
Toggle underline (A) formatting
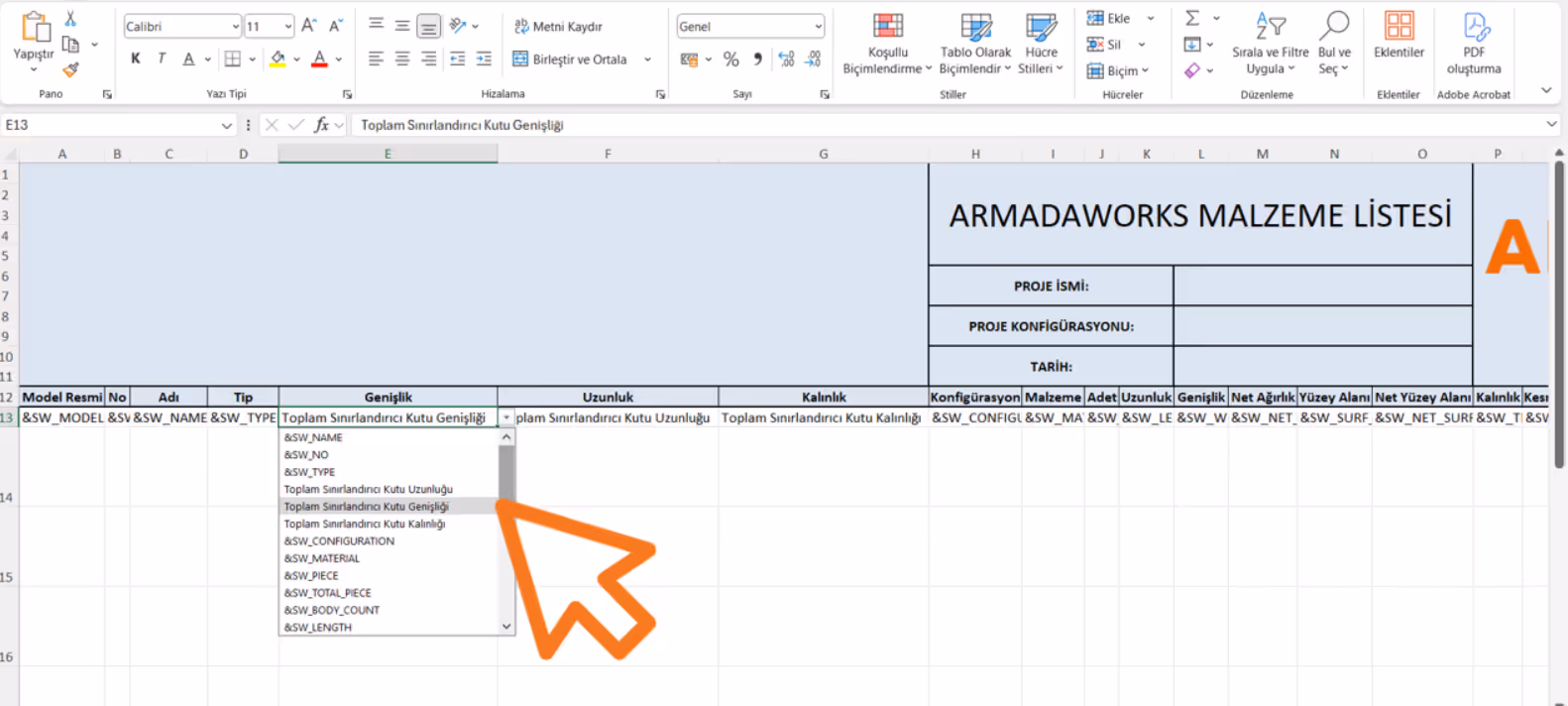(188, 59)
